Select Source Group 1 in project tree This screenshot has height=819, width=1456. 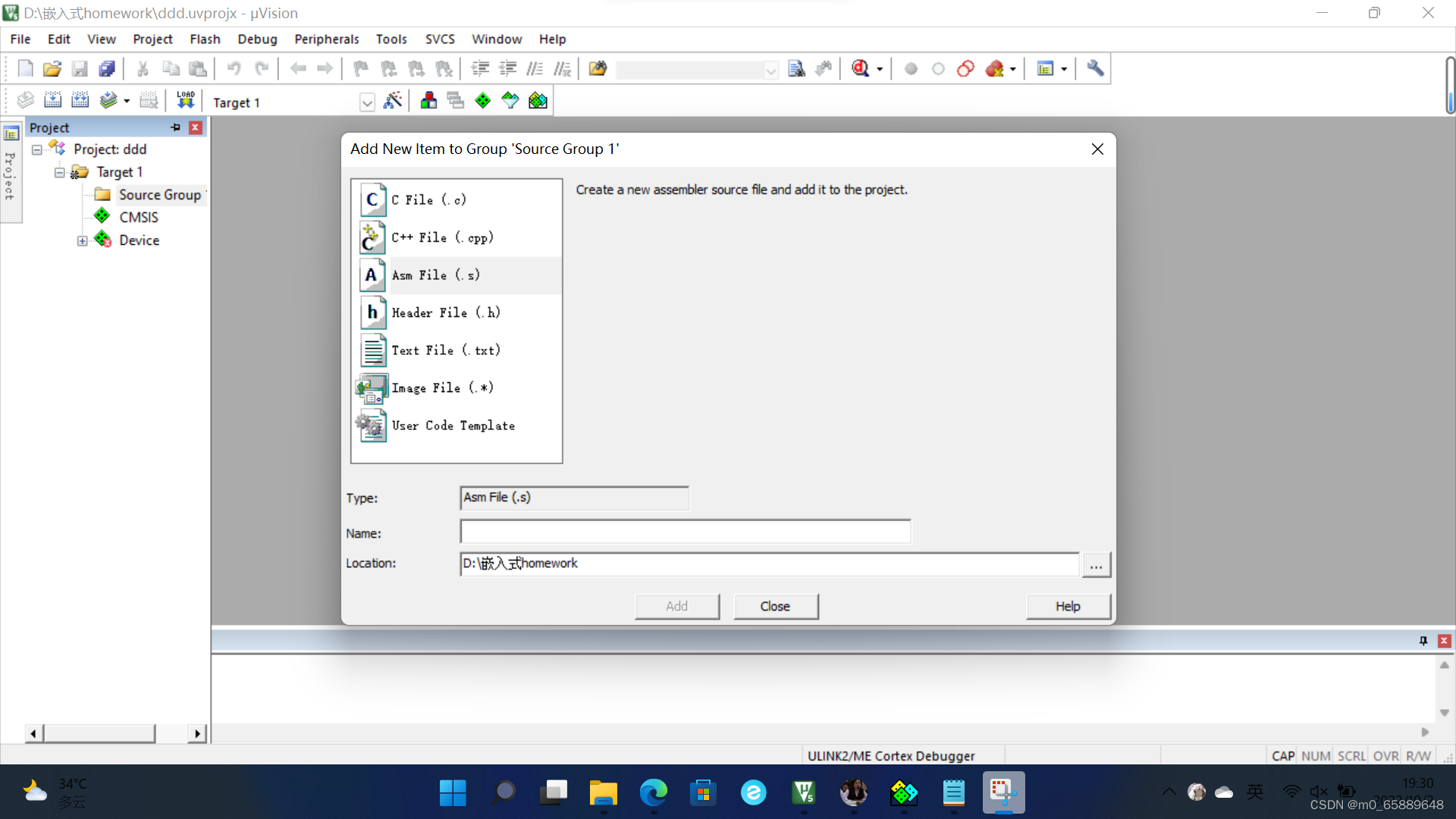tap(160, 195)
